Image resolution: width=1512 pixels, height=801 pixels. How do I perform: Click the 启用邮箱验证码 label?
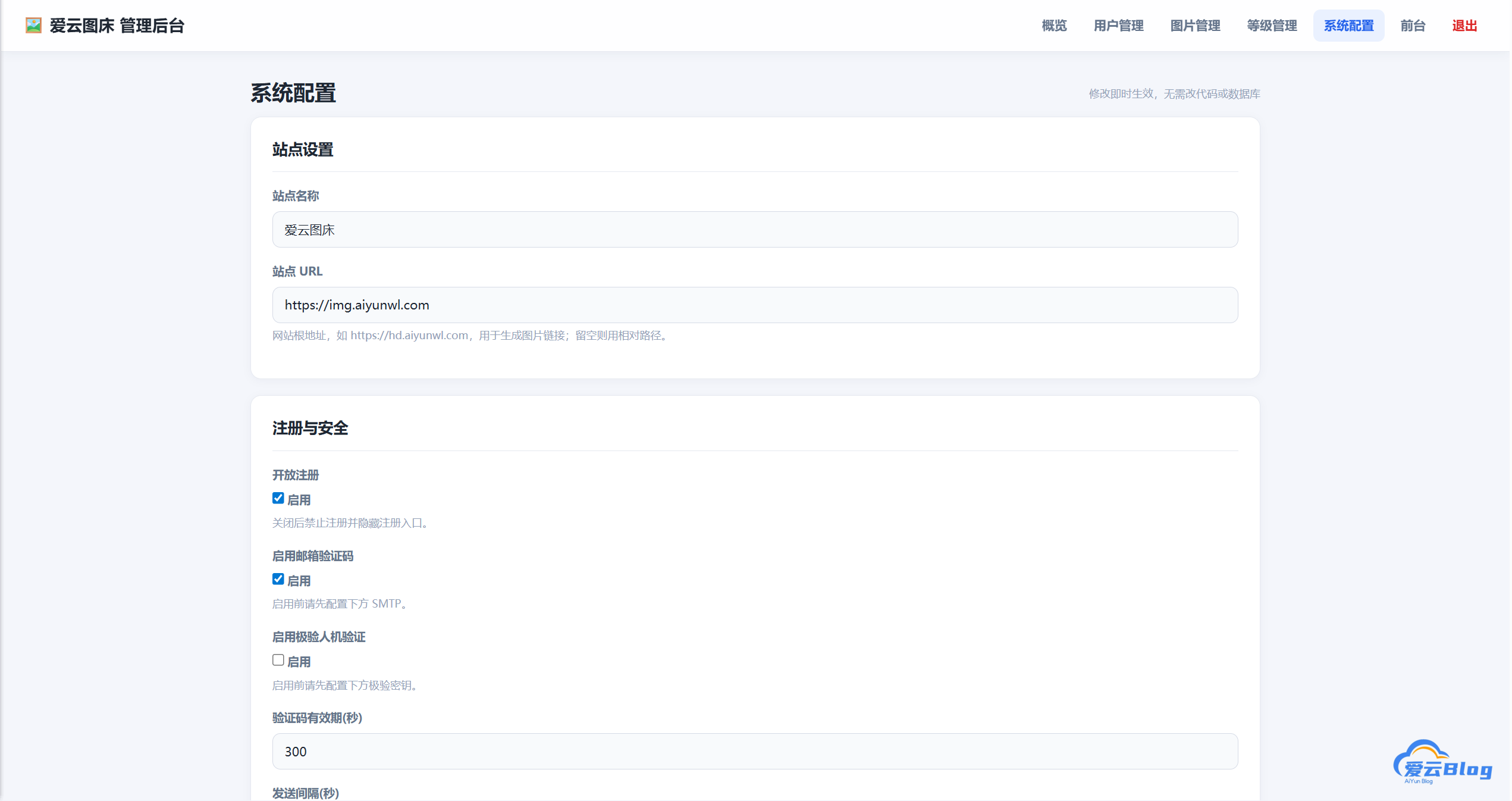pyautogui.click(x=313, y=556)
